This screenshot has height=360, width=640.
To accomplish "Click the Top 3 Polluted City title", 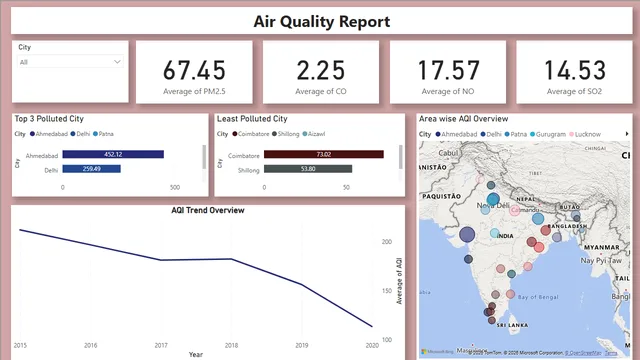I will pyautogui.click(x=49, y=119).
